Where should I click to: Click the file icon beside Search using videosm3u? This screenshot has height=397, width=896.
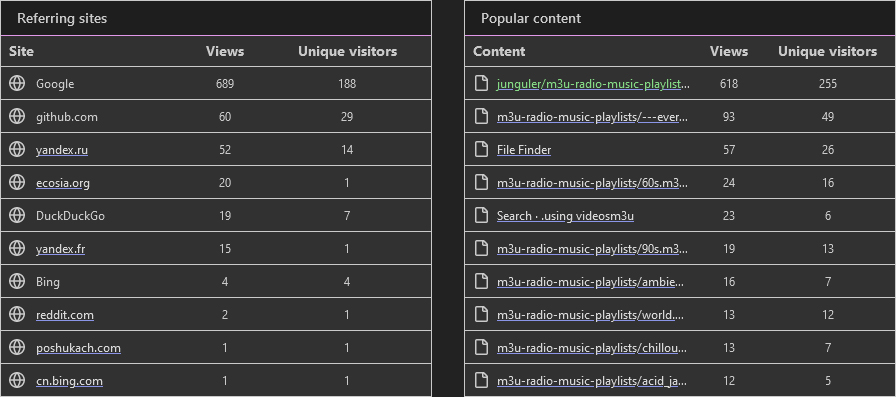[482, 215]
